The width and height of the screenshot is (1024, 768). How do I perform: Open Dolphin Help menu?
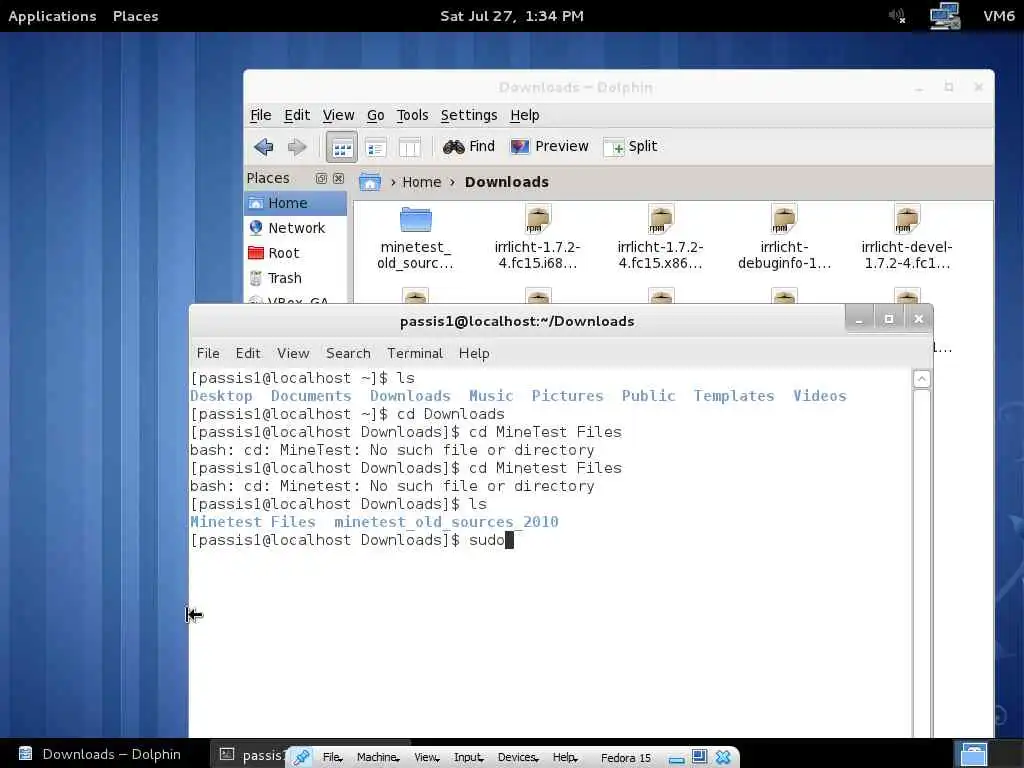524,116
